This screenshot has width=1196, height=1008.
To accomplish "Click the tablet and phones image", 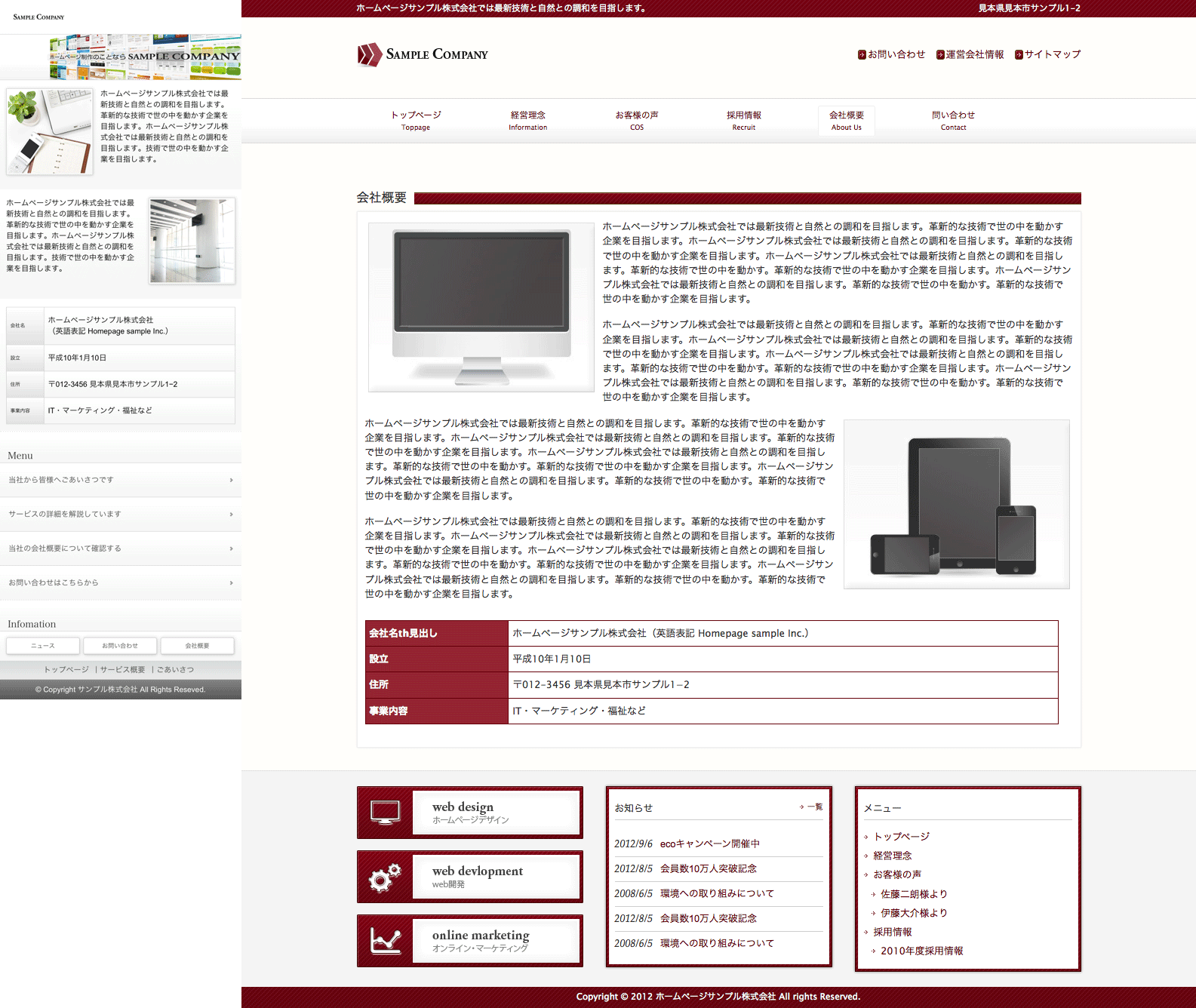I will point(956,504).
